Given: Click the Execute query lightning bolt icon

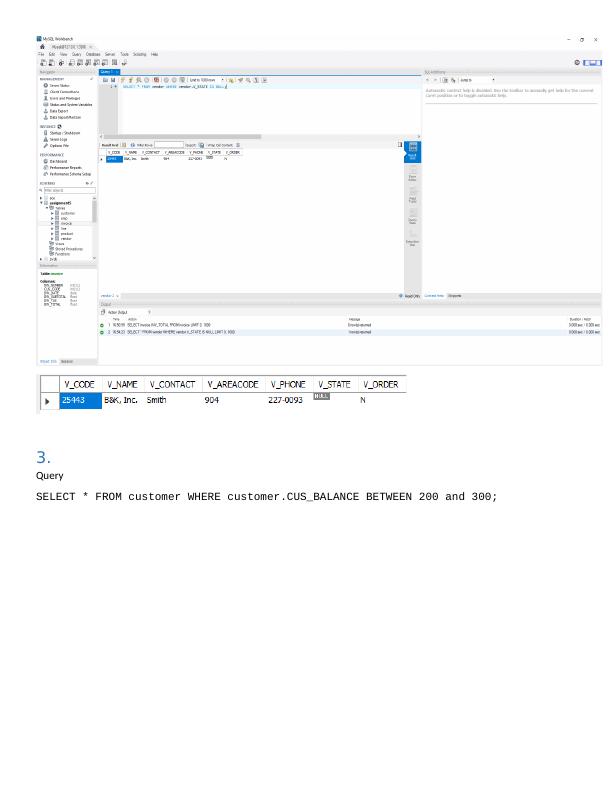Looking at the screenshot, I should coord(123,80).
